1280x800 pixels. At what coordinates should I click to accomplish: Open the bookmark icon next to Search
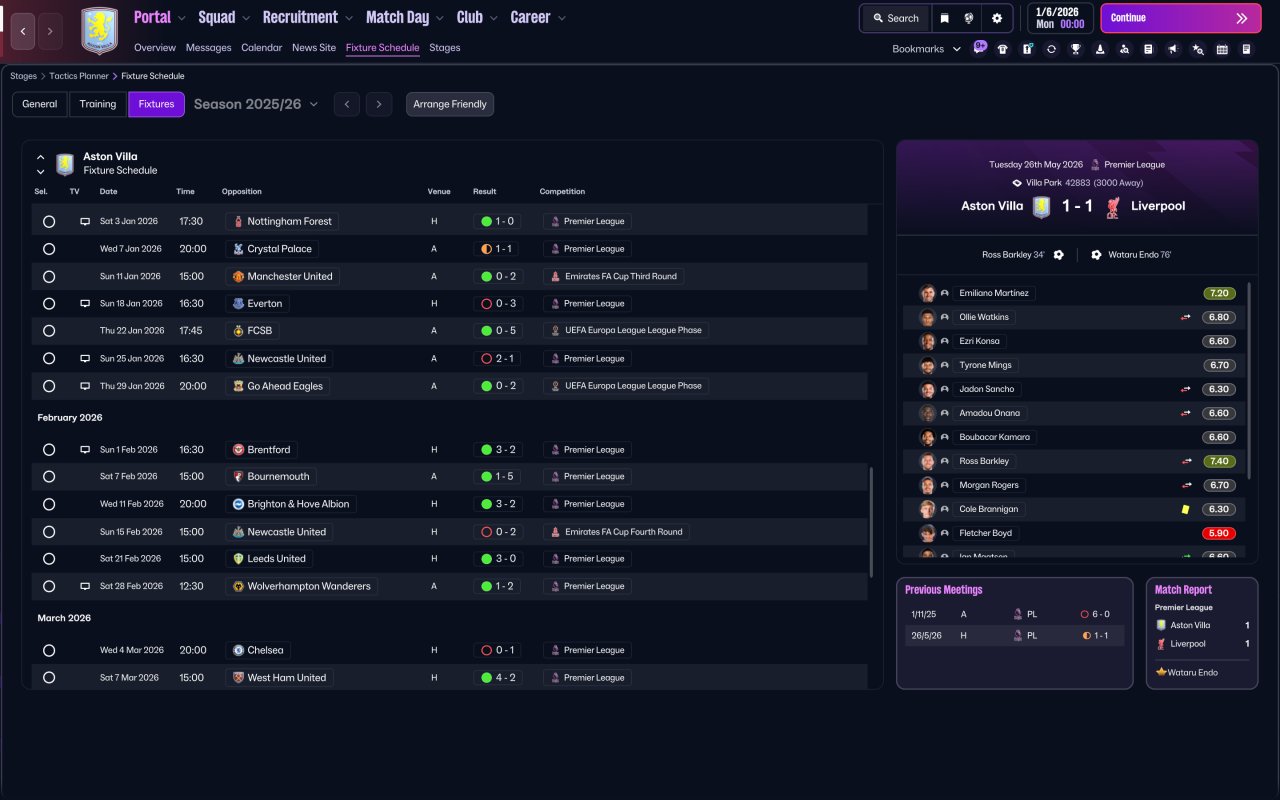(x=945, y=18)
